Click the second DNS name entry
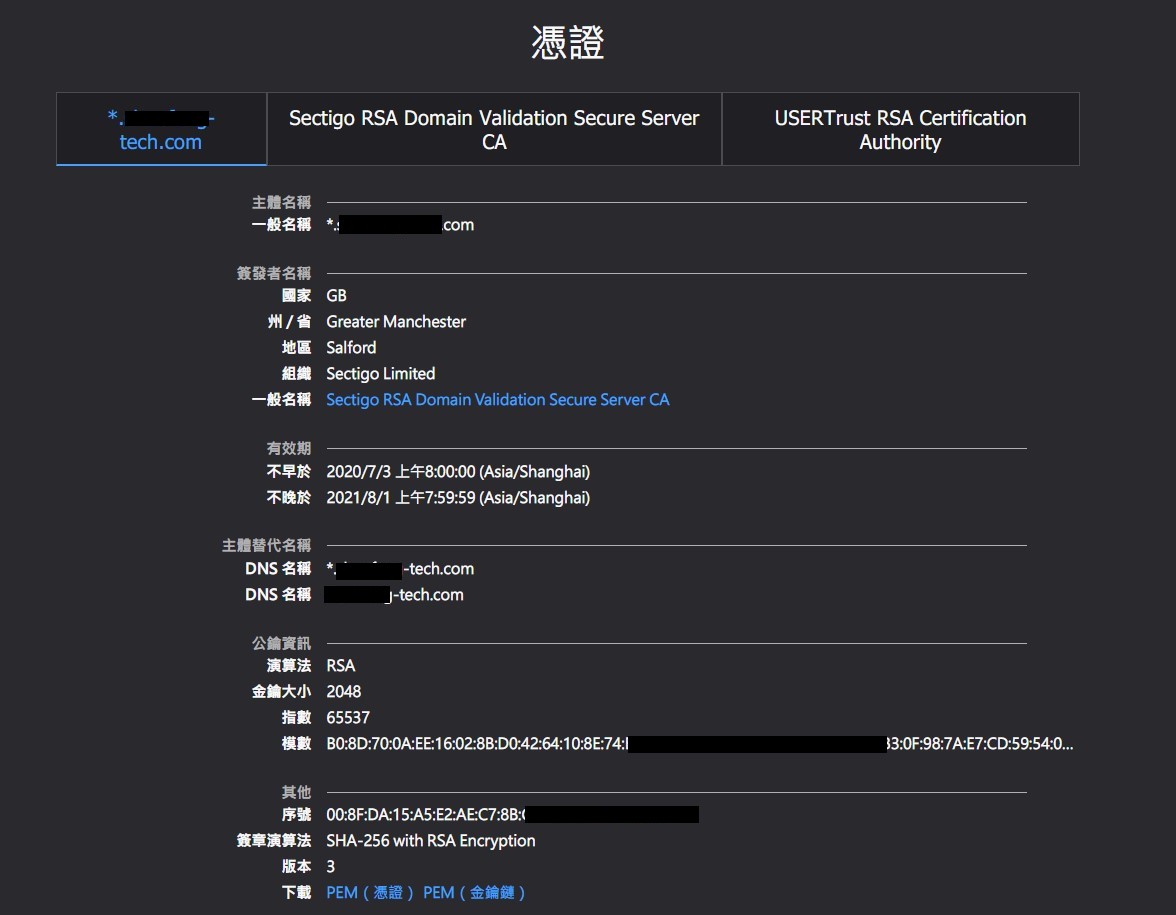1176x915 pixels. (x=394, y=595)
